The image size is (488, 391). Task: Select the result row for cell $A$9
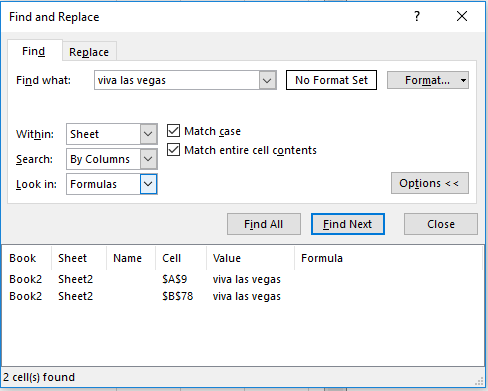[243, 279]
